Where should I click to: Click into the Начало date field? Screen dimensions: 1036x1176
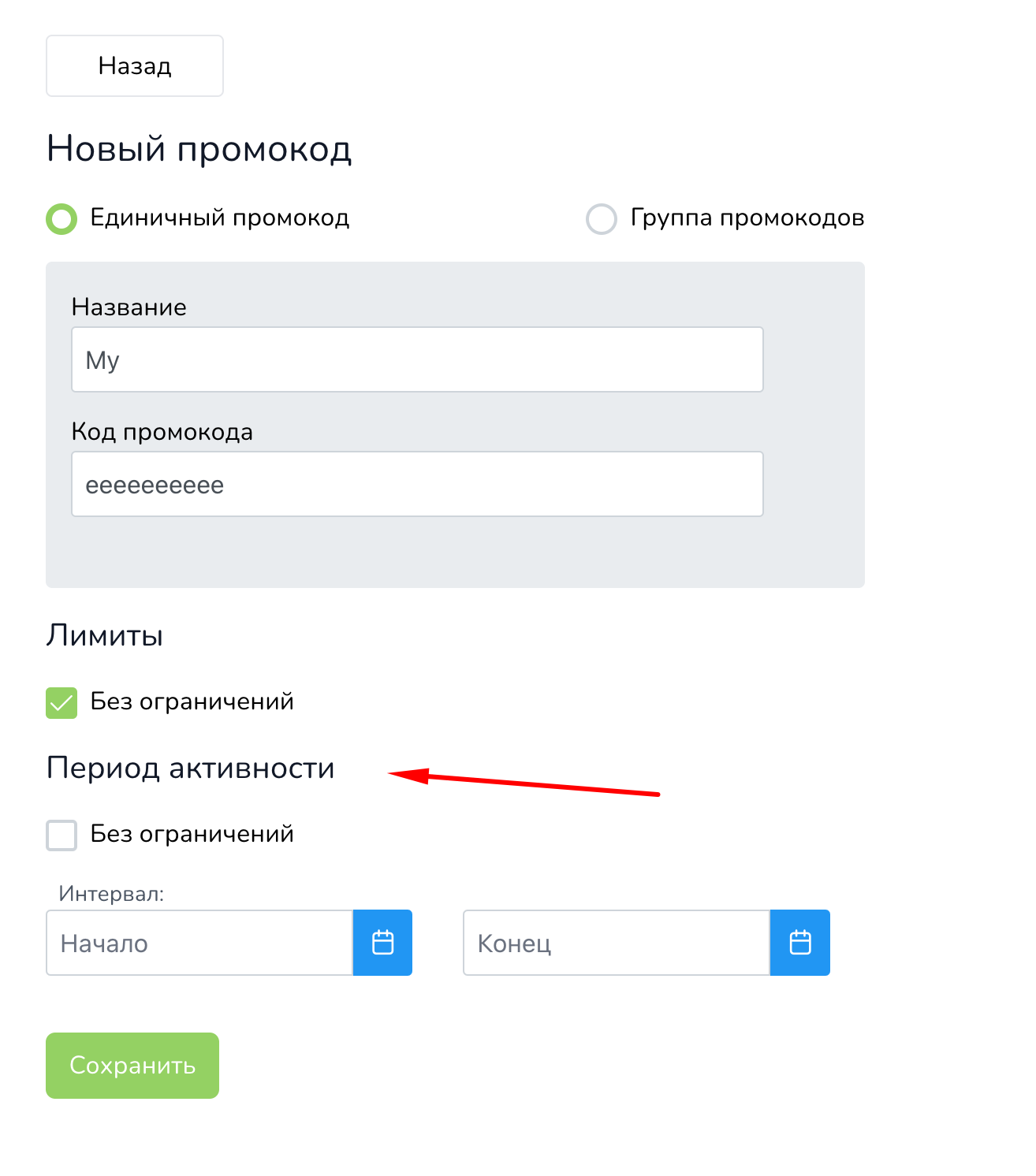click(199, 943)
